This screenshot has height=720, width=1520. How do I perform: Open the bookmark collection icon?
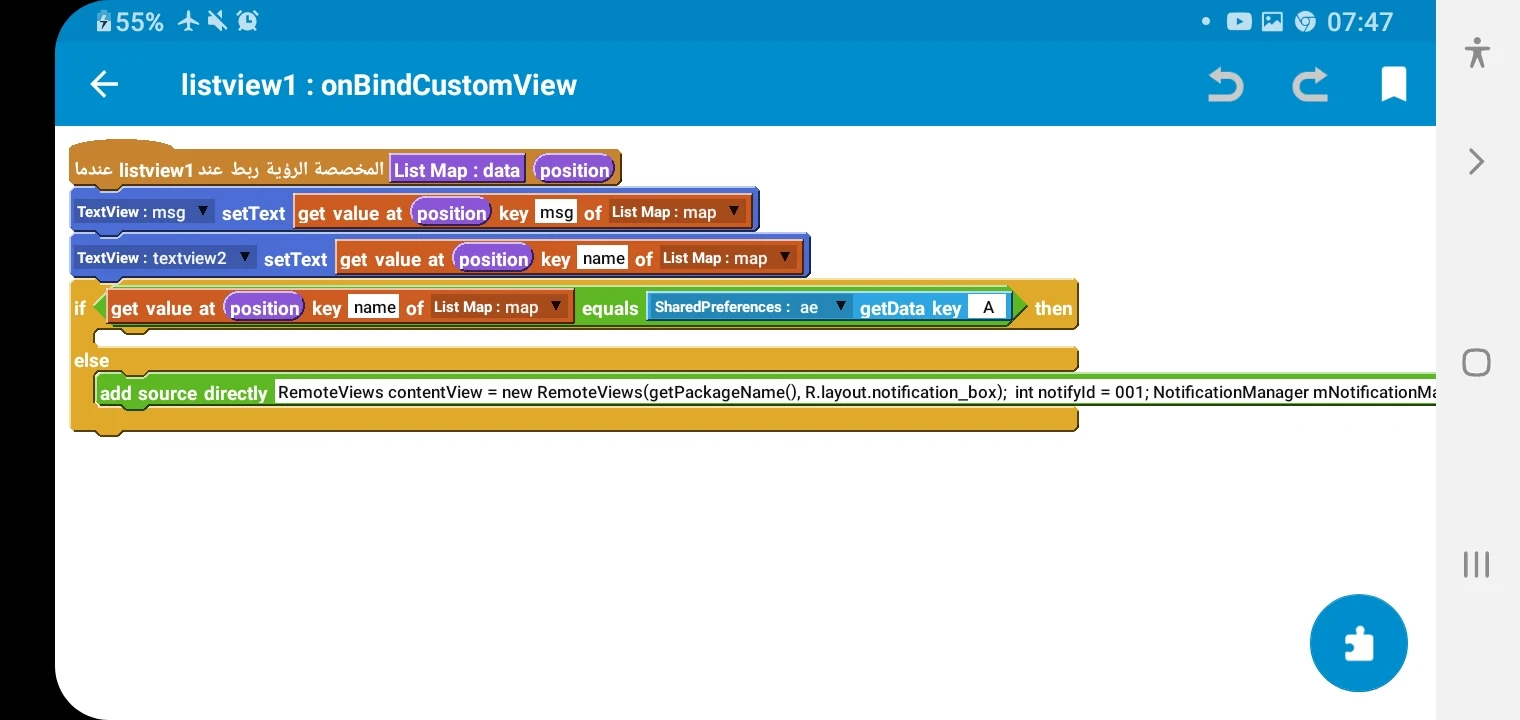click(1394, 85)
